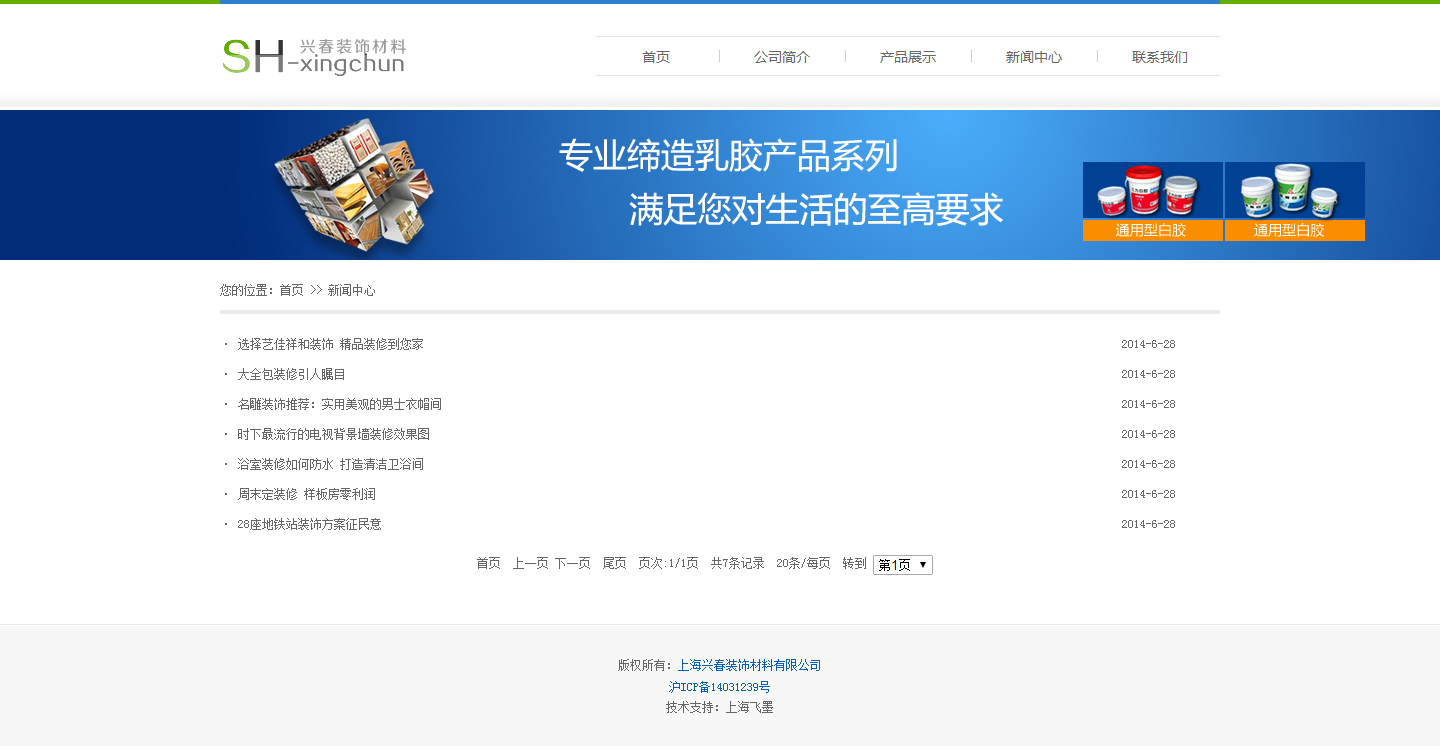Expand the 第1页 page selector dropdown

point(902,565)
